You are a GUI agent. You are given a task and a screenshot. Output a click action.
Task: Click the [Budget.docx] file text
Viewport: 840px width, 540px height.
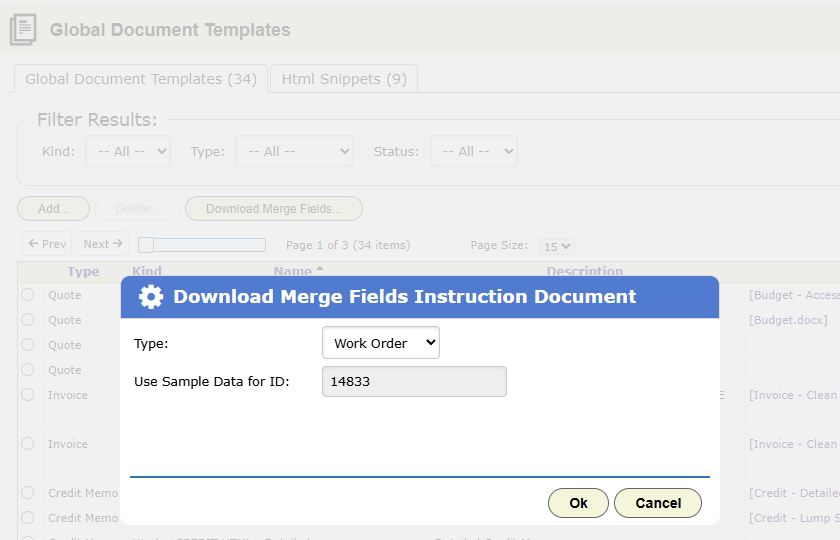point(788,320)
